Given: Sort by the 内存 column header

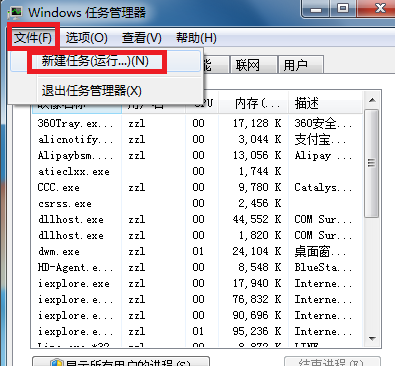Looking at the screenshot, I should coord(254,103).
